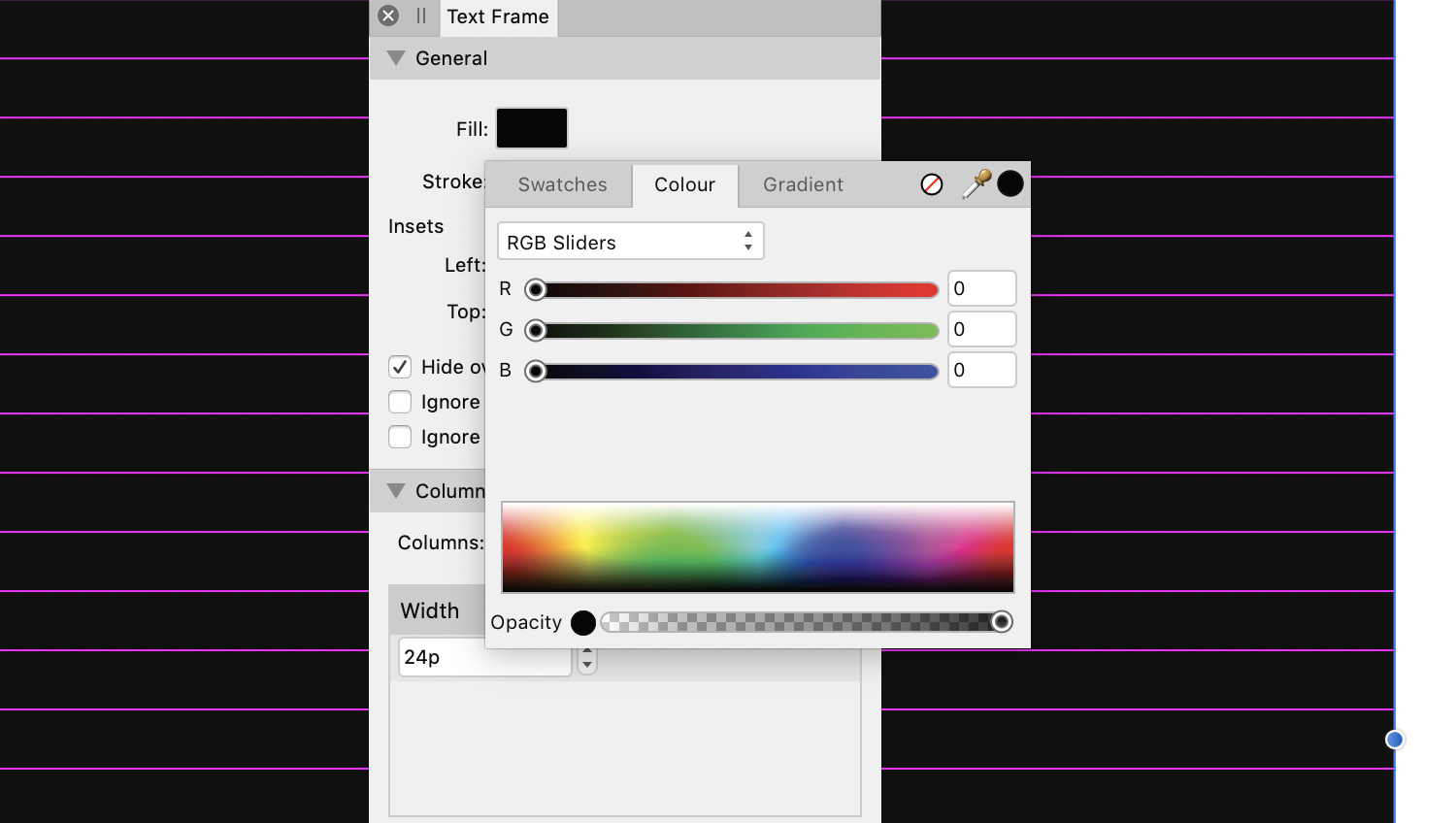
Task: Click the black Fill colour swatch
Action: click(x=531, y=127)
